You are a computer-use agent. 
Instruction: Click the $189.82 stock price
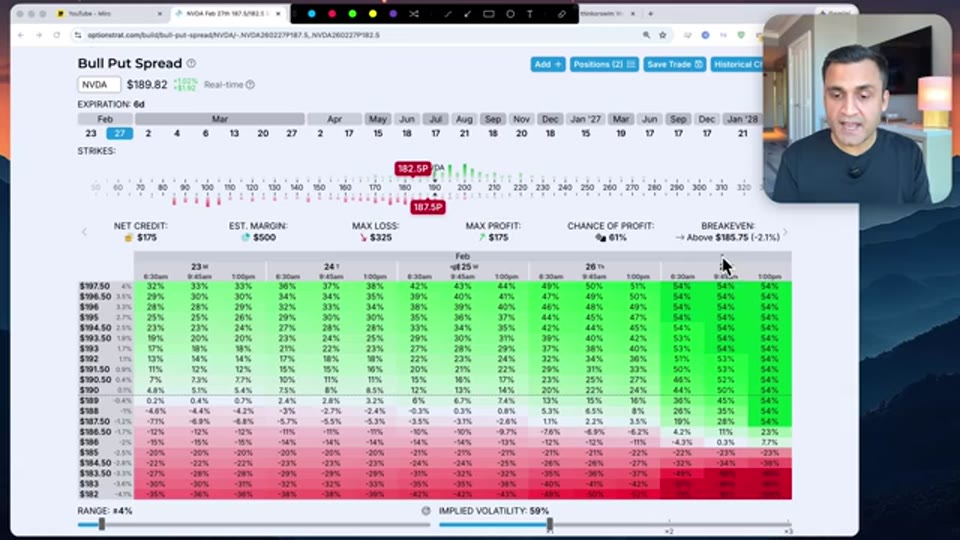(147, 84)
